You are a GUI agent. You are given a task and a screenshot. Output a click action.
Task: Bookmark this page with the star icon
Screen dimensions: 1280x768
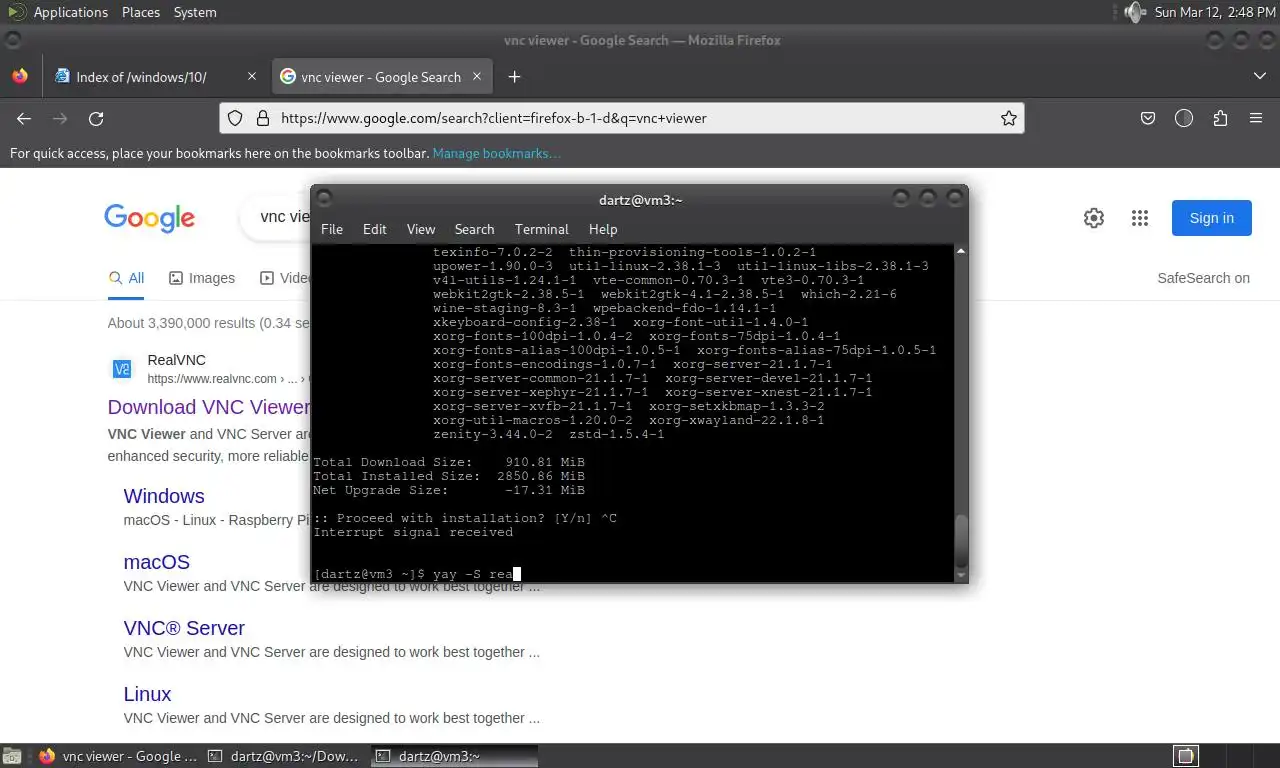tap(1009, 118)
